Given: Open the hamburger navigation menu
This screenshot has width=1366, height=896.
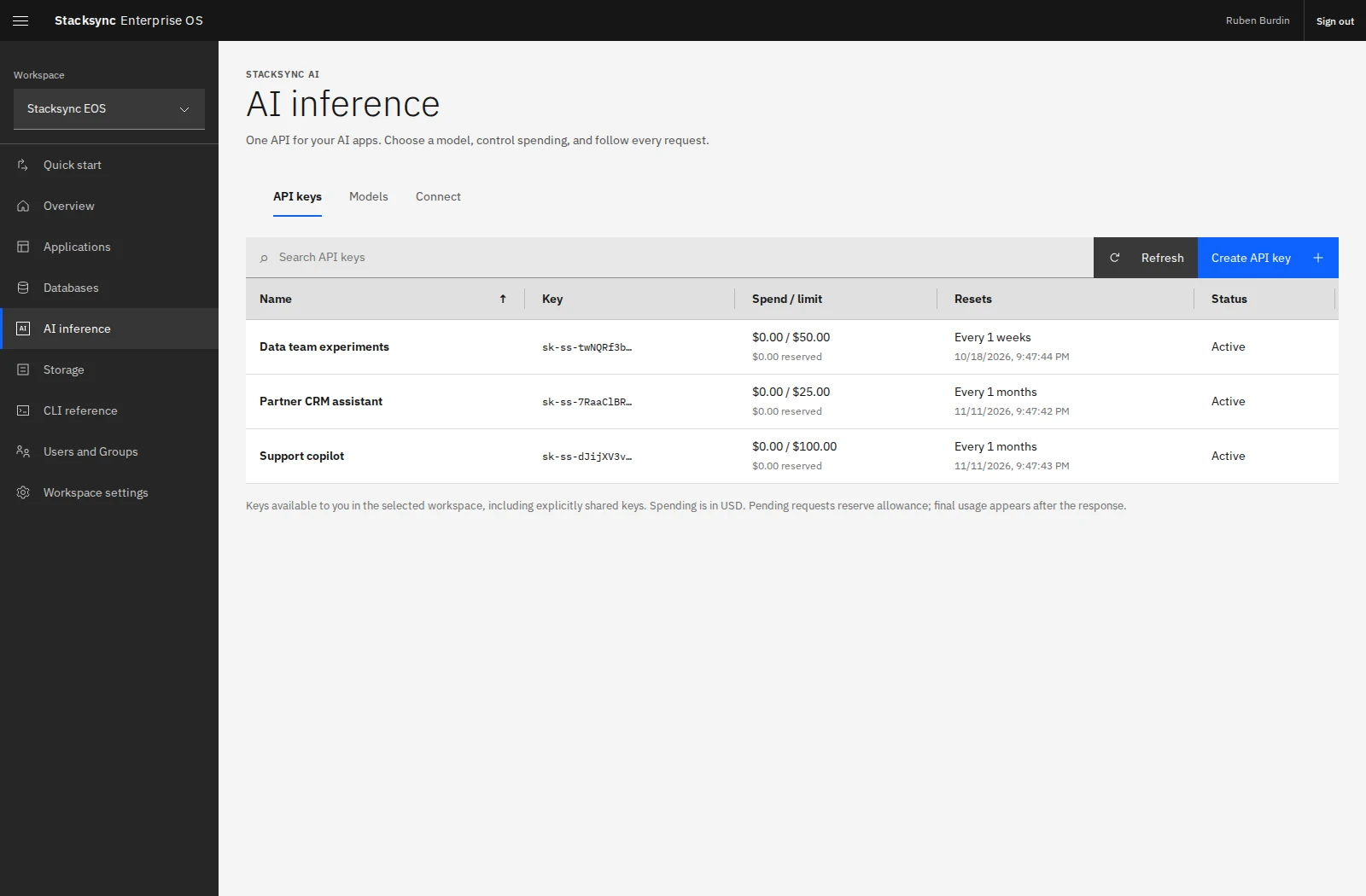Looking at the screenshot, I should coord(20,20).
